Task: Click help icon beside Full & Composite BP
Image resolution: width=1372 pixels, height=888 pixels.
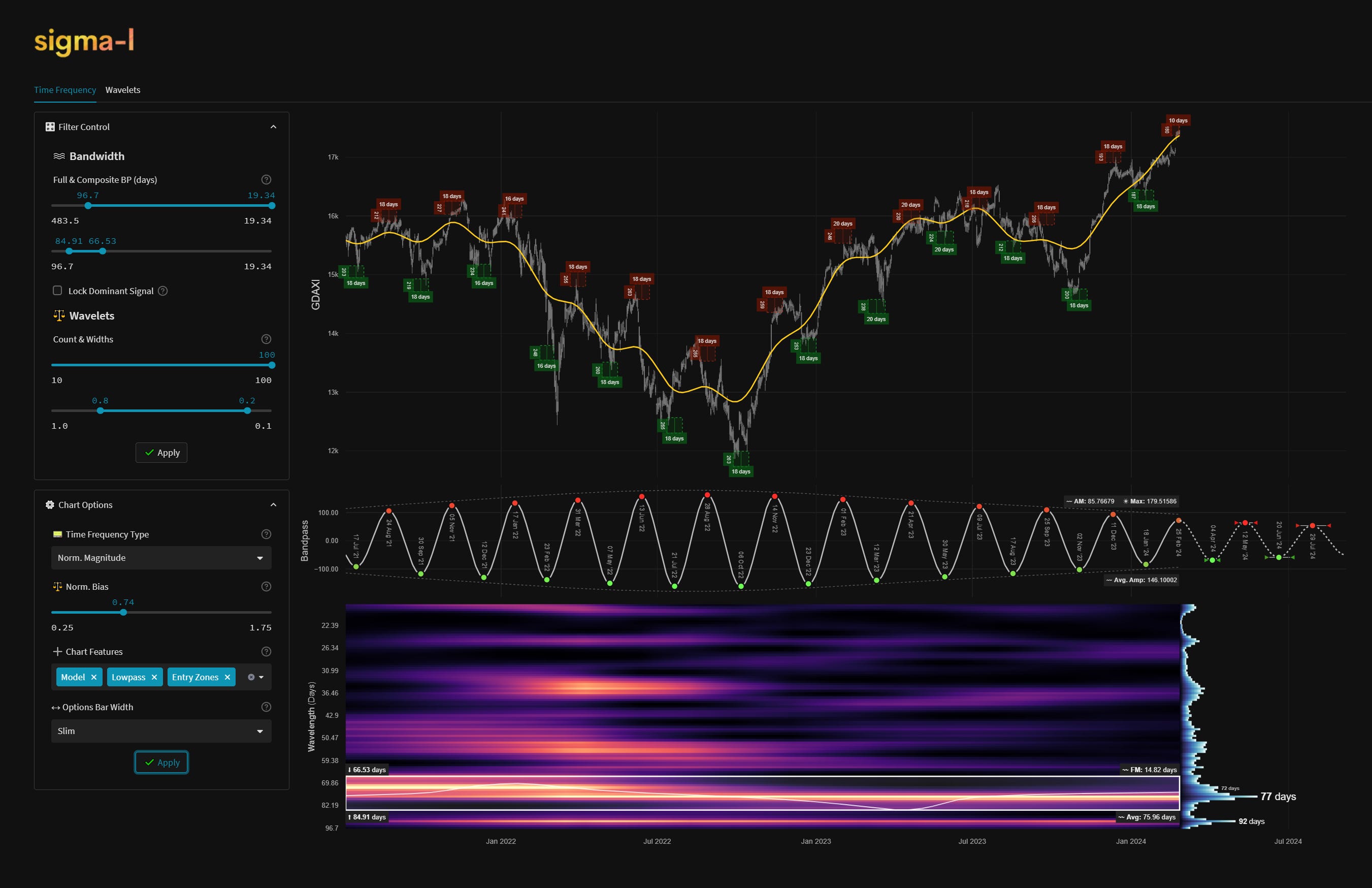Action: [266, 180]
